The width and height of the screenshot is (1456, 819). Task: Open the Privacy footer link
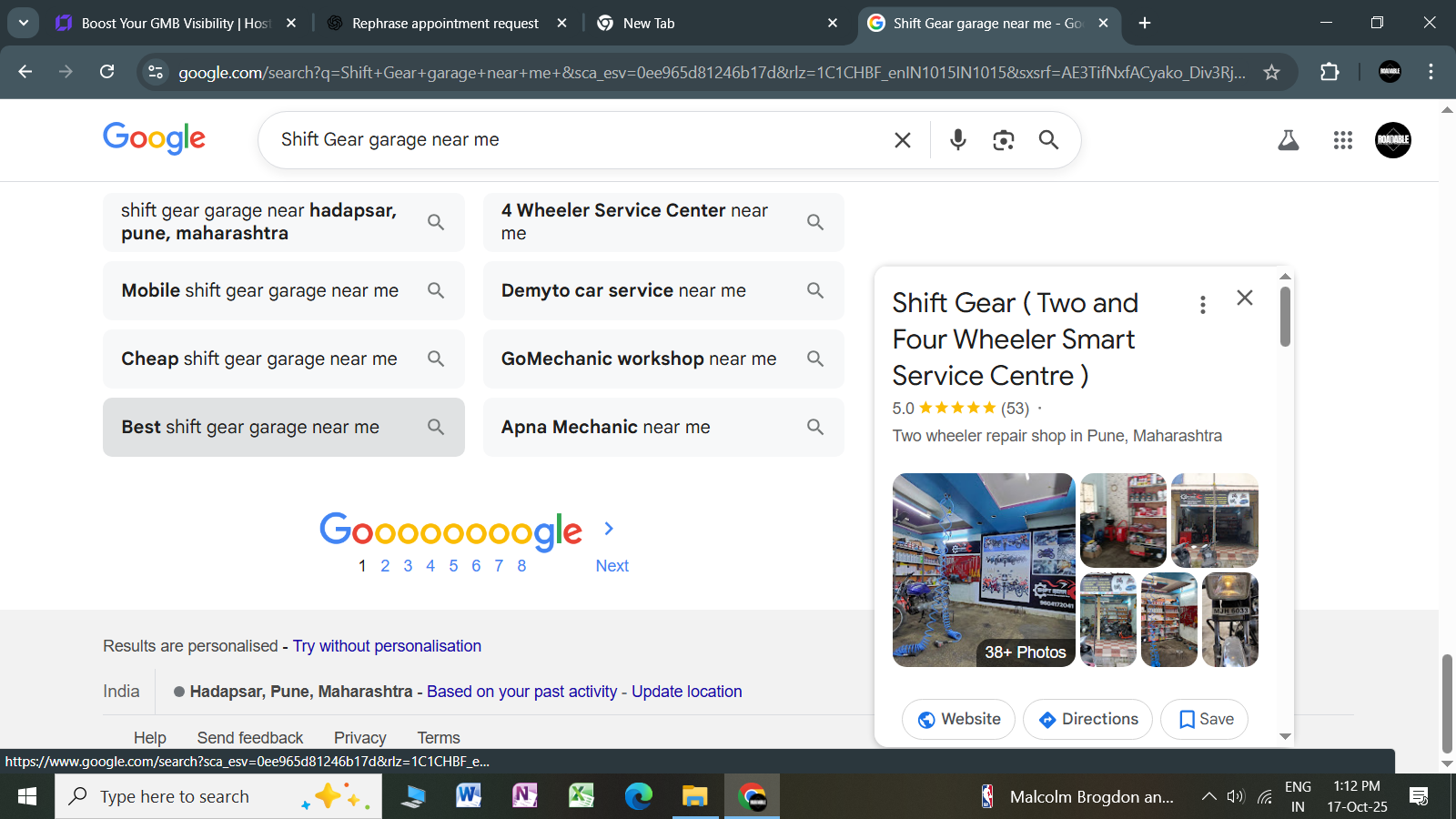[360, 738]
